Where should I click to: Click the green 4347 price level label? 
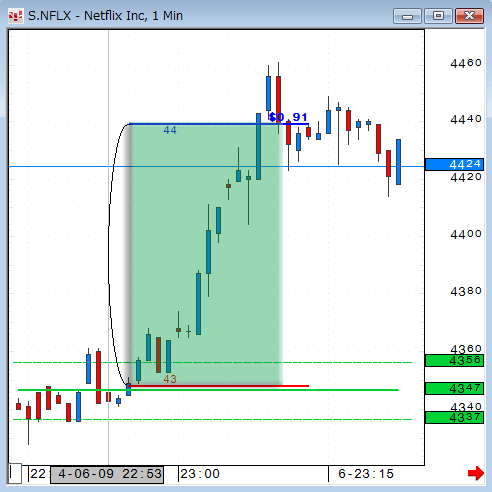coord(454,388)
